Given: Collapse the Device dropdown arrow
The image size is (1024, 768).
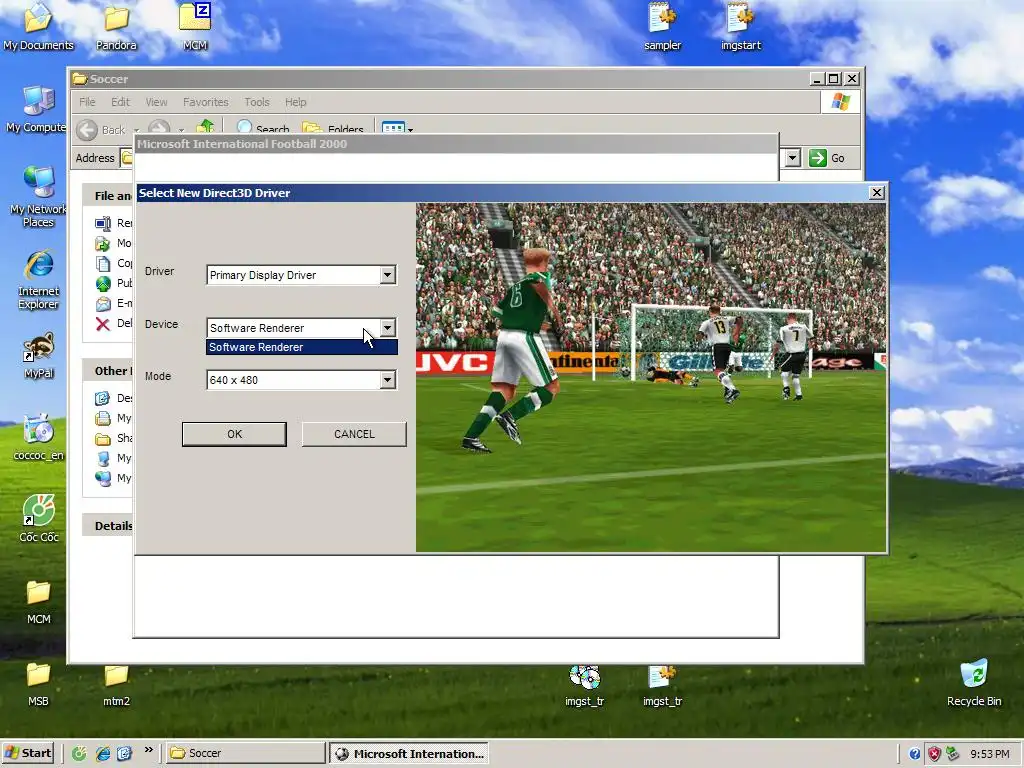Looking at the screenshot, I should pyautogui.click(x=387, y=327).
